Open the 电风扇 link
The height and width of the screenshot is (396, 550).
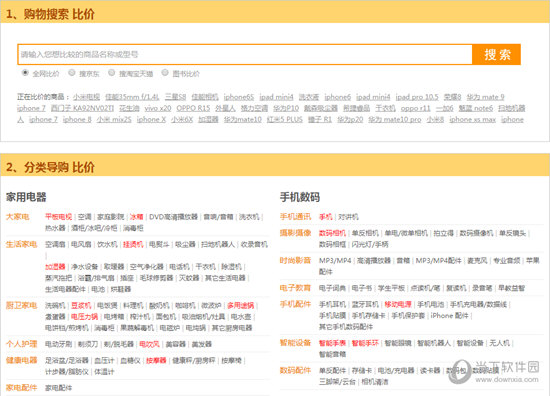point(81,244)
